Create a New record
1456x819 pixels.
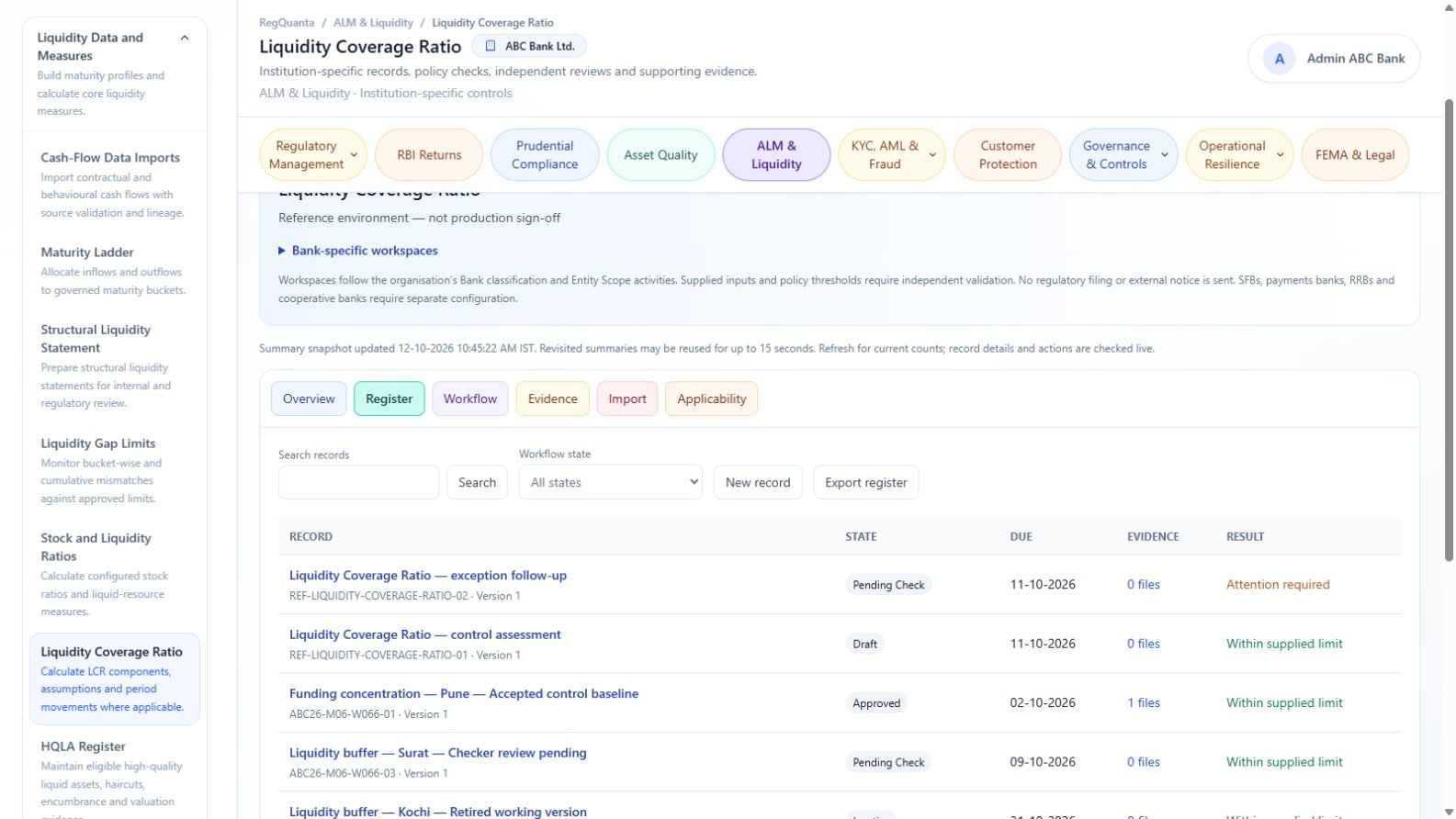coord(758,482)
